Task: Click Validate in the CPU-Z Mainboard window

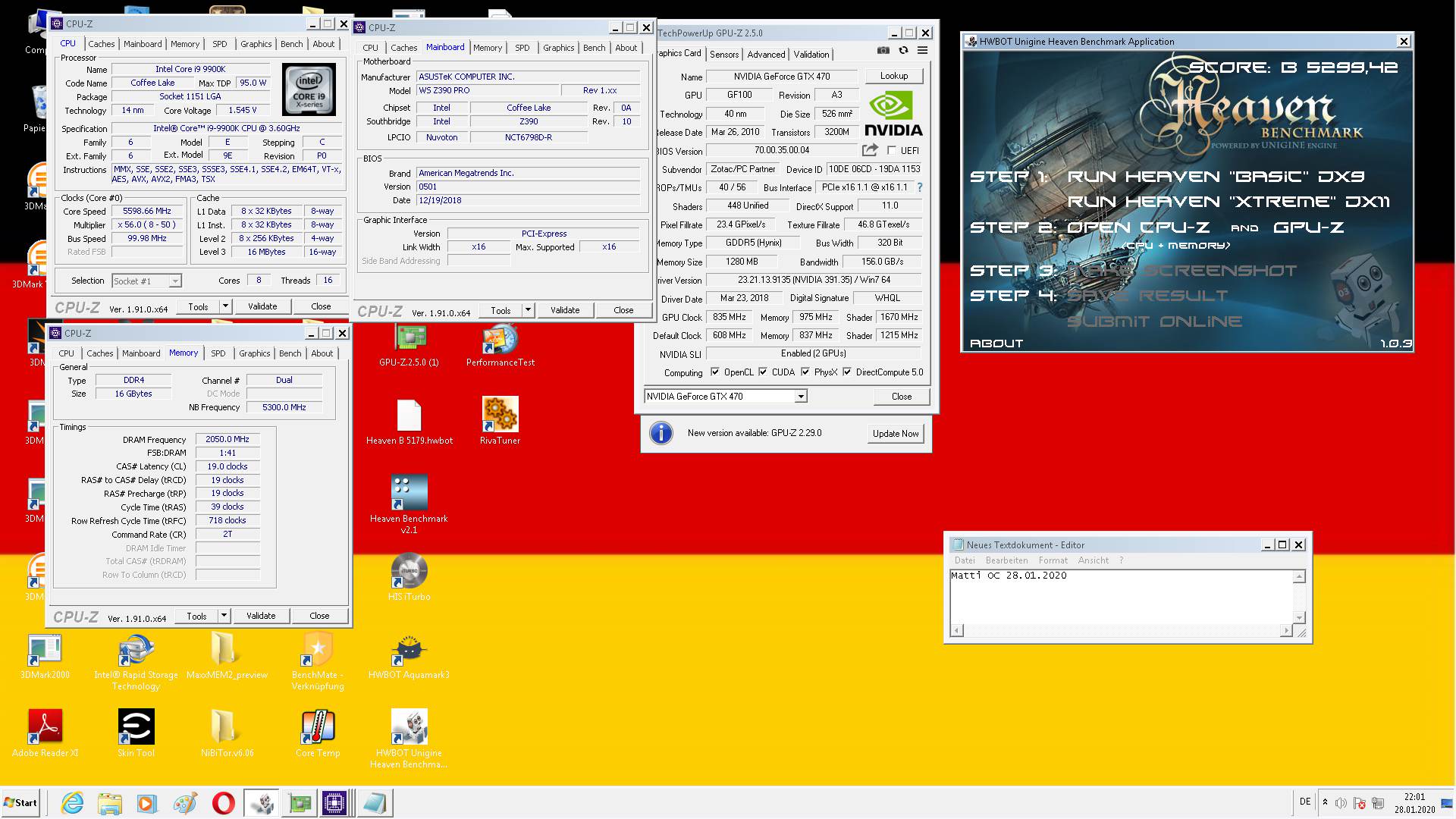Action: (565, 310)
